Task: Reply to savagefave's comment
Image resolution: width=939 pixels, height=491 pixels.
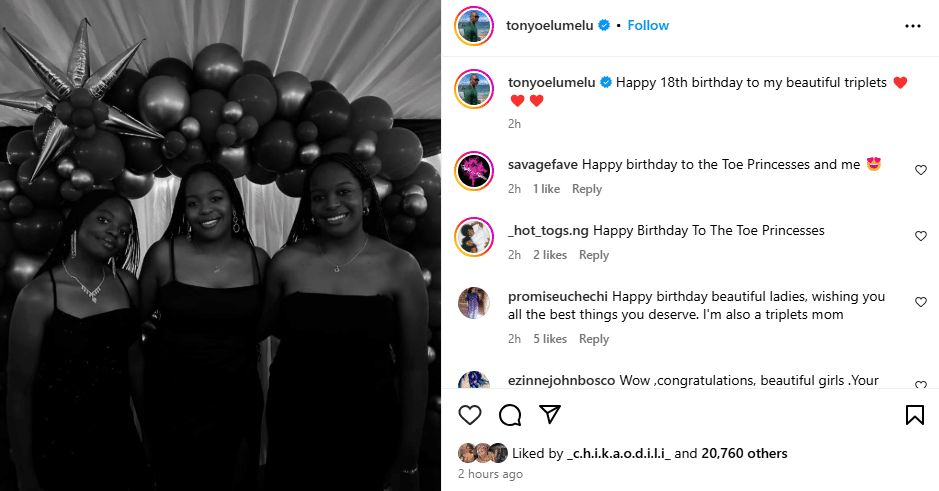Action: [x=587, y=189]
